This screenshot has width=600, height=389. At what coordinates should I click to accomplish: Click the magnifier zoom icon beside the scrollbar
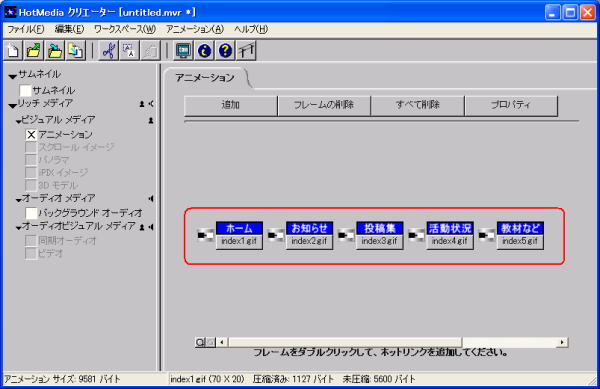(201, 342)
